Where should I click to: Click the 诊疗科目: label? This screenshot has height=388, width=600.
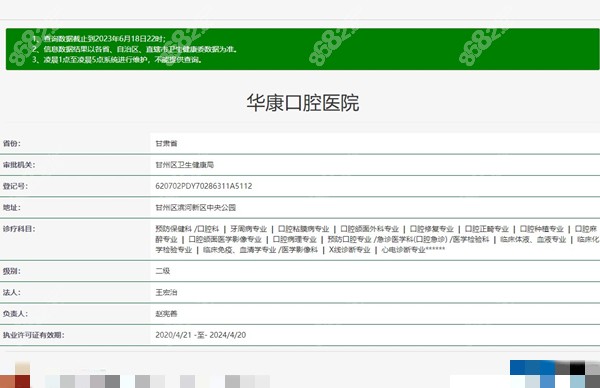[19, 229]
